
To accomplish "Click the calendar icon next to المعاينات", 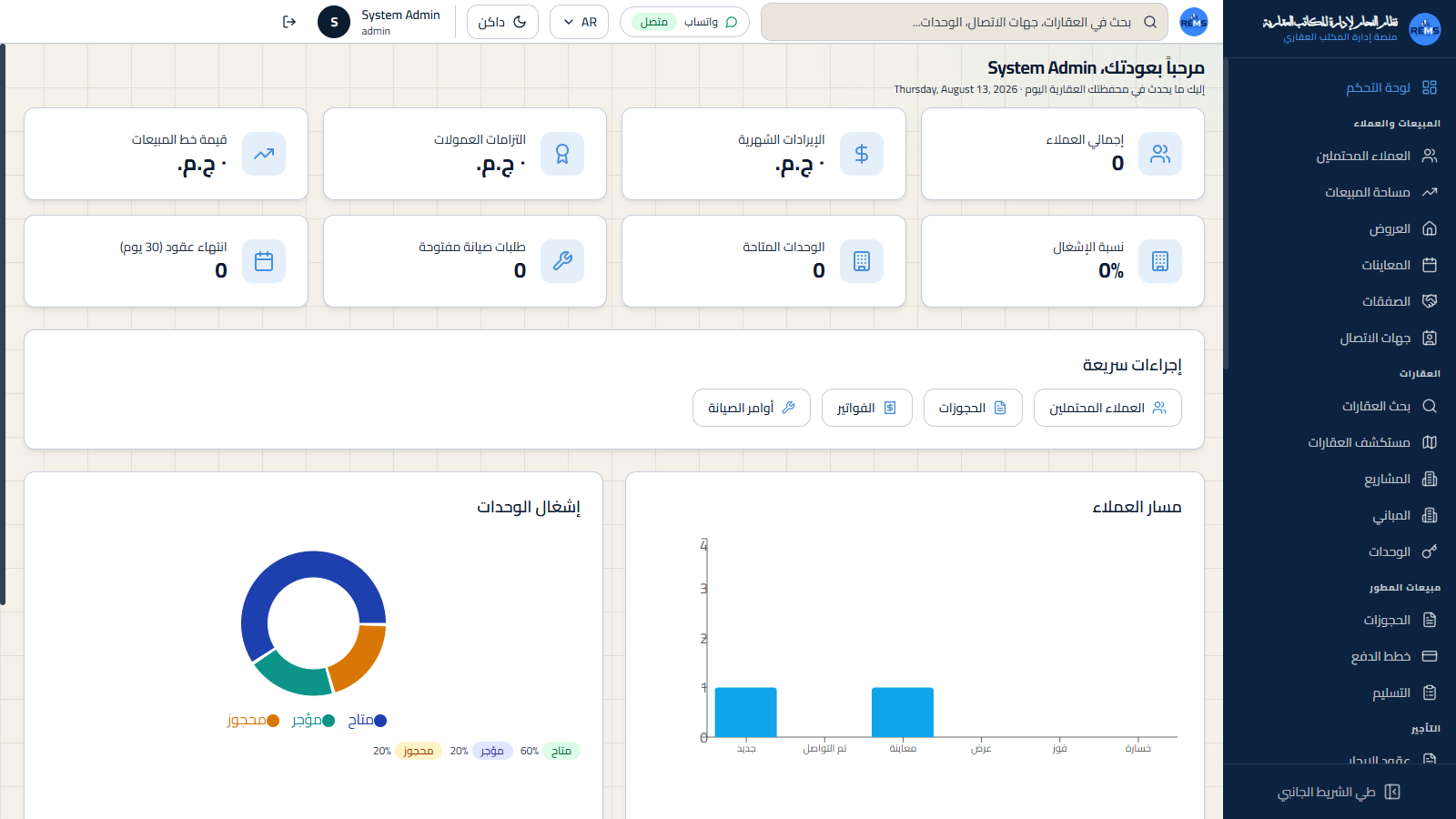I will click(x=1430, y=265).
